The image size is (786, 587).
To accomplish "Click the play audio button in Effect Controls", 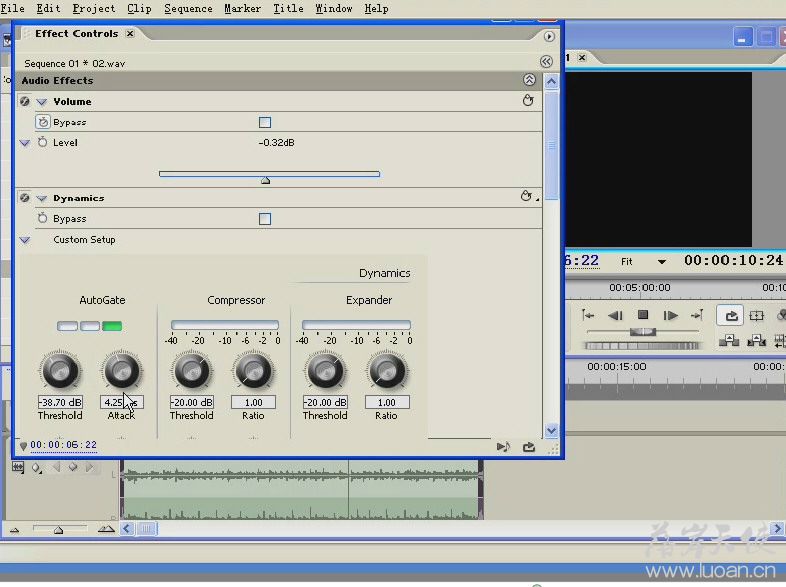I will (503, 447).
